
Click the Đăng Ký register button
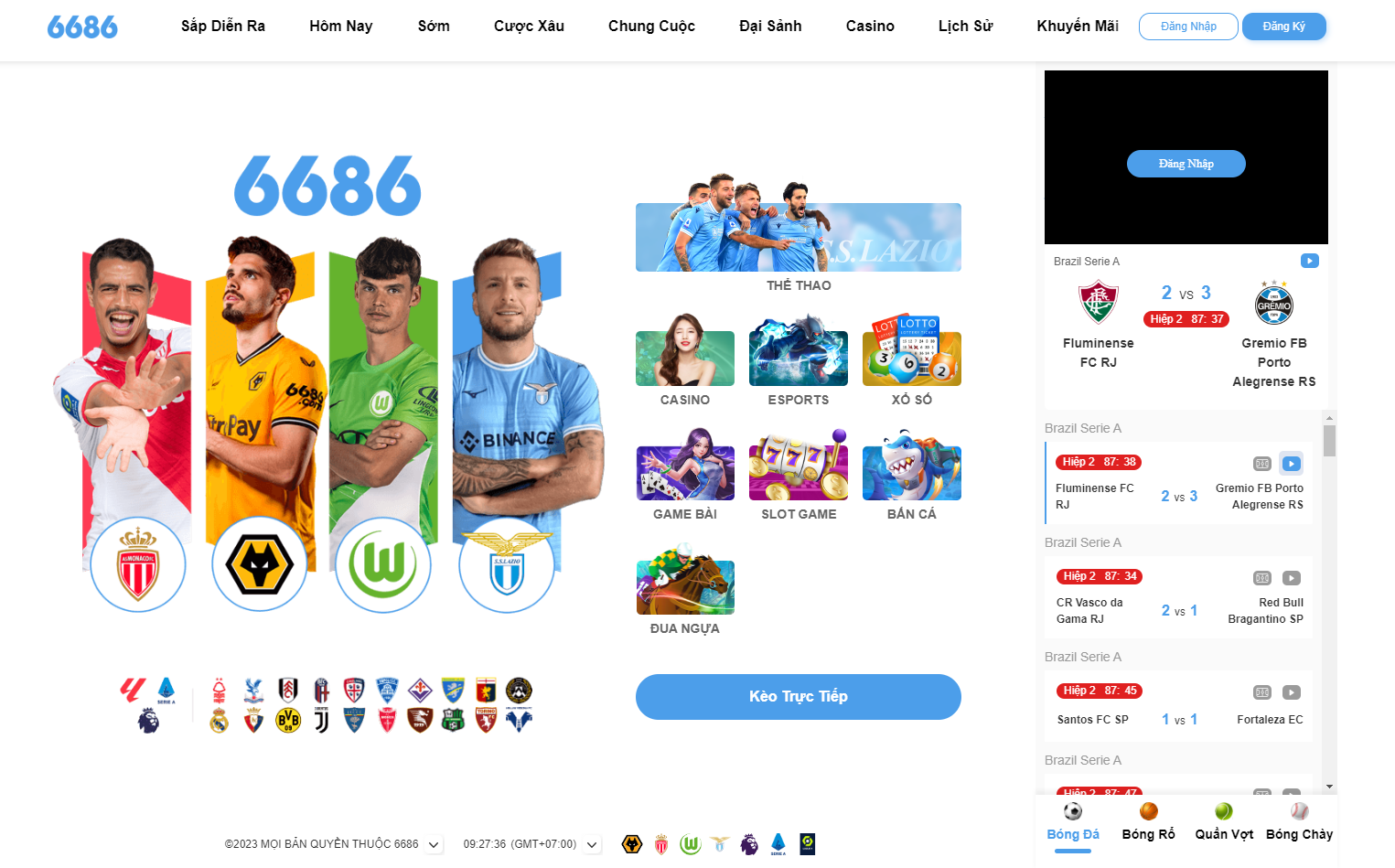point(1283,27)
